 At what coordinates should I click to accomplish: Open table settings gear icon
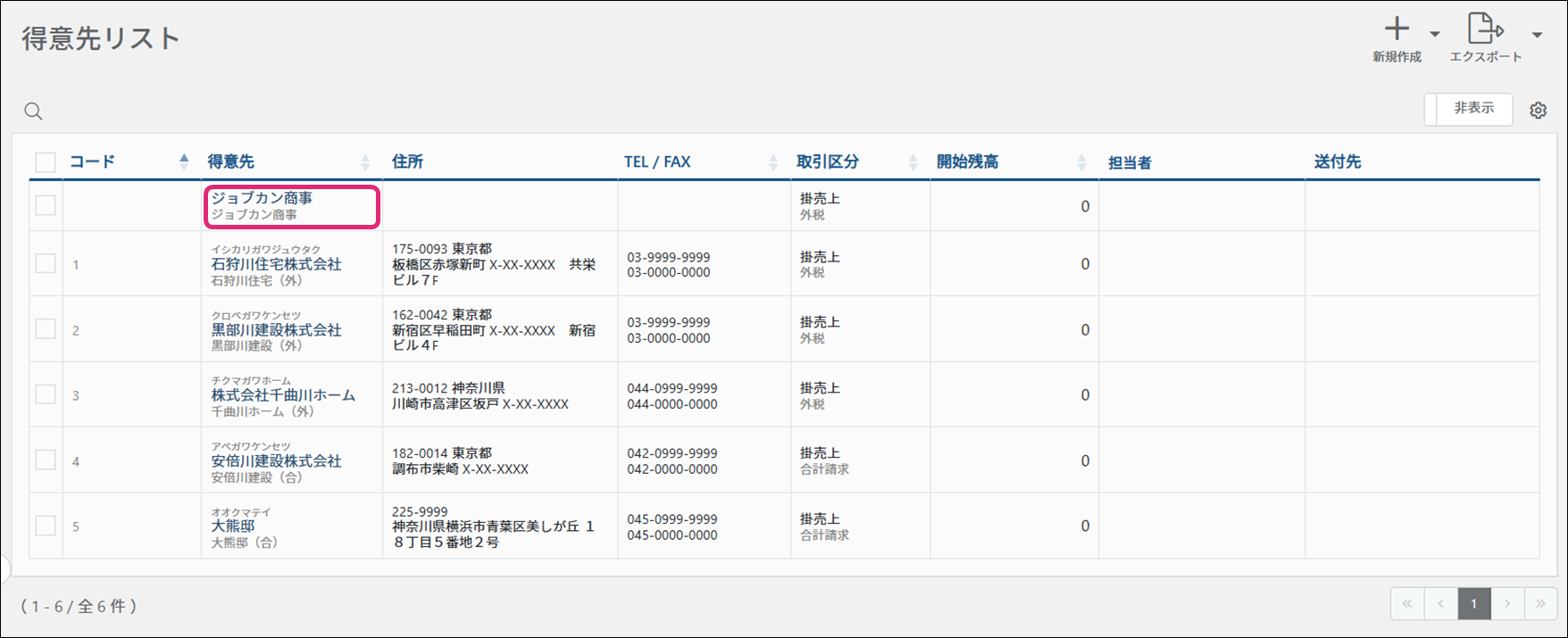pos(1538,111)
